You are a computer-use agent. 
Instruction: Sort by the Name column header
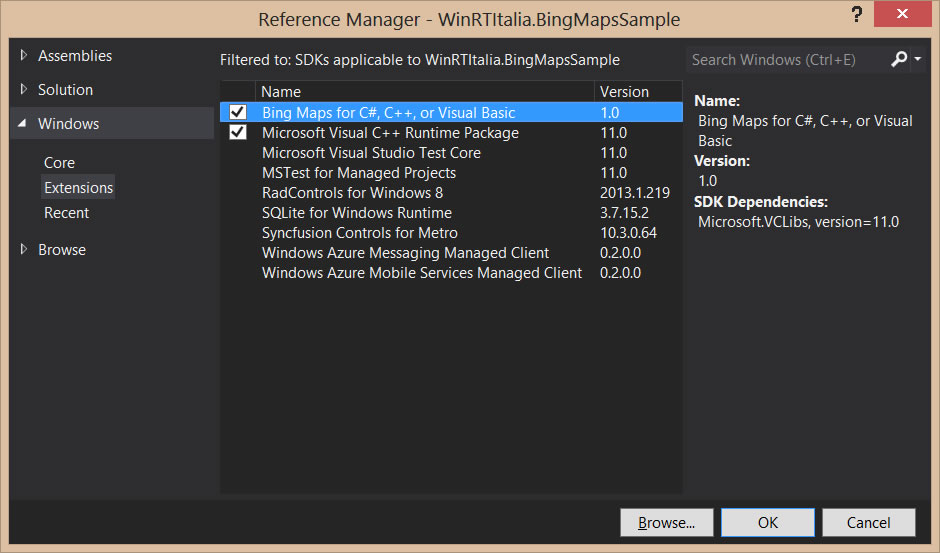tap(424, 91)
